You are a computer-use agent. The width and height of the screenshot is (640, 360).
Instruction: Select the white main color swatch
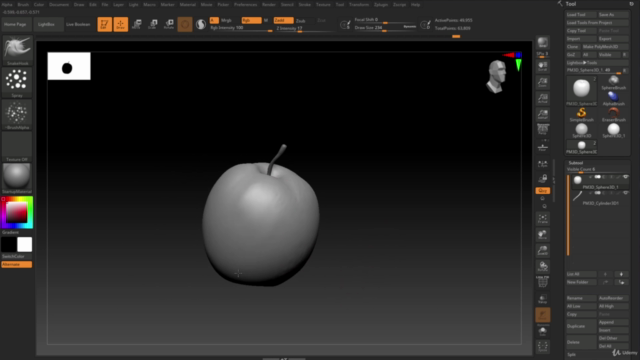click(x=24, y=244)
